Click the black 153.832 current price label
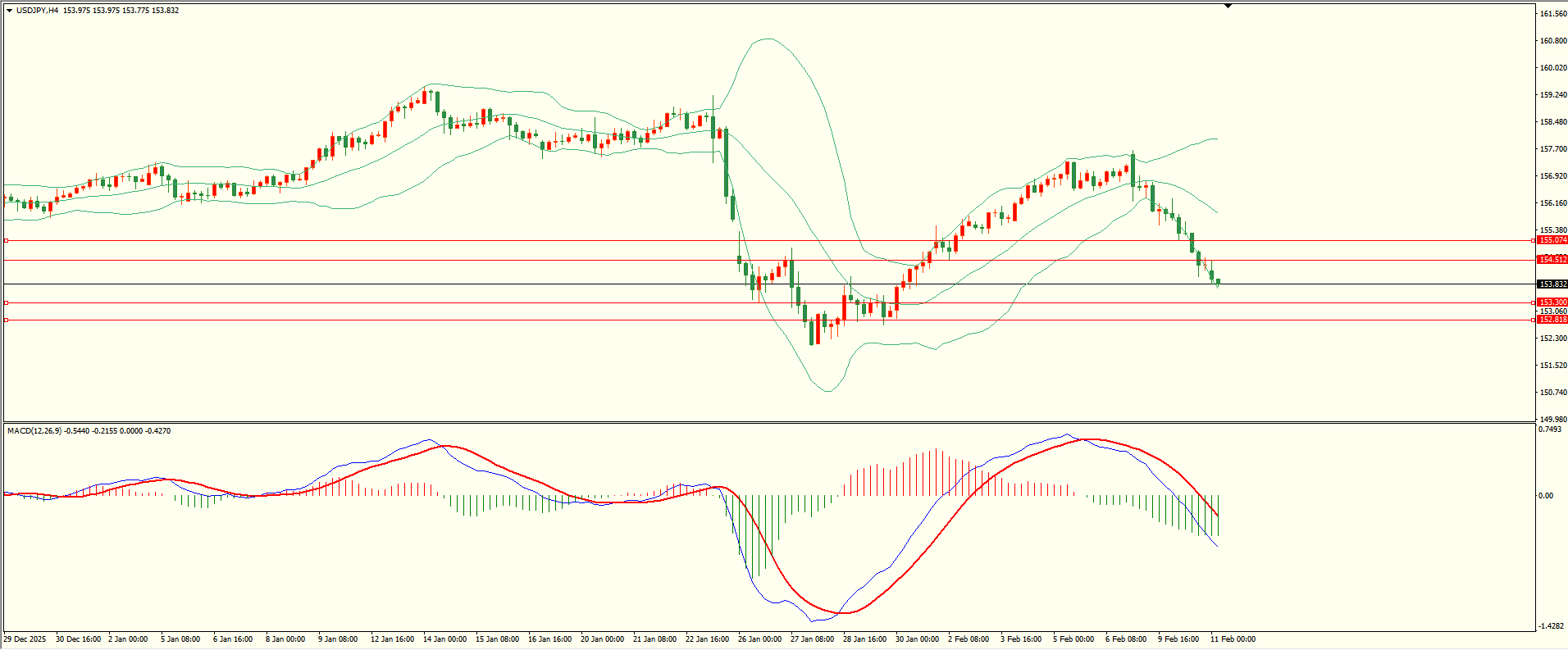This screenshot has height=650, width=1568. 1552,284
